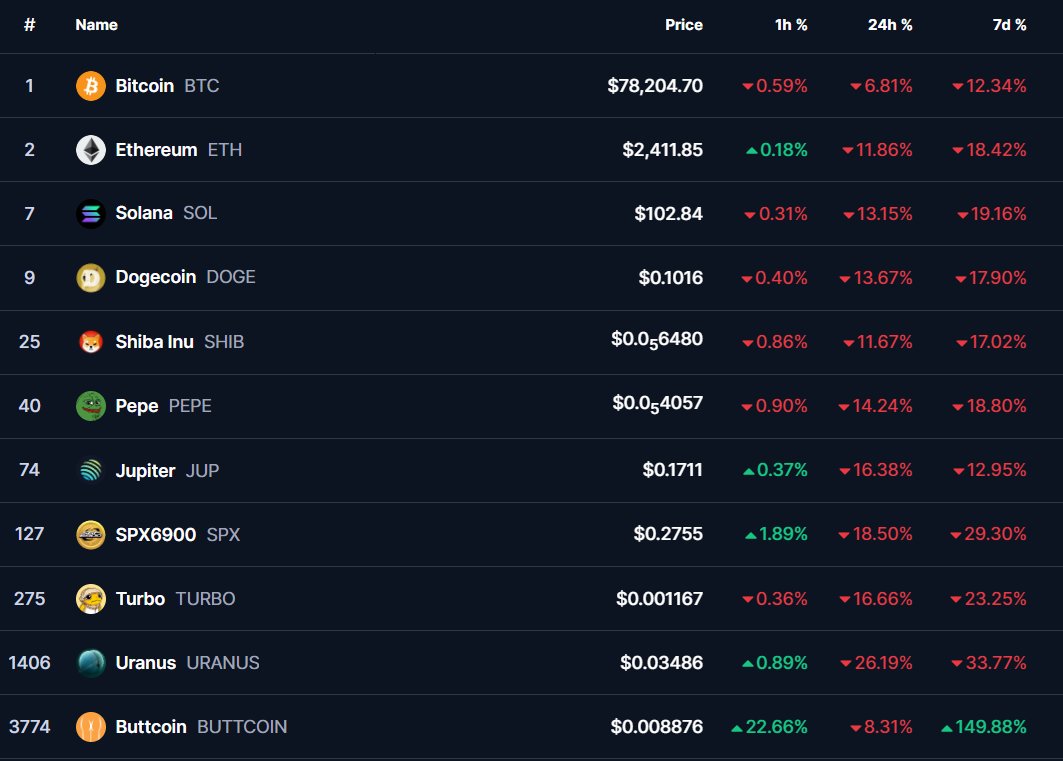Click the Bitcoin orange logo icon
1063x761 pixels.
(91, 86)
